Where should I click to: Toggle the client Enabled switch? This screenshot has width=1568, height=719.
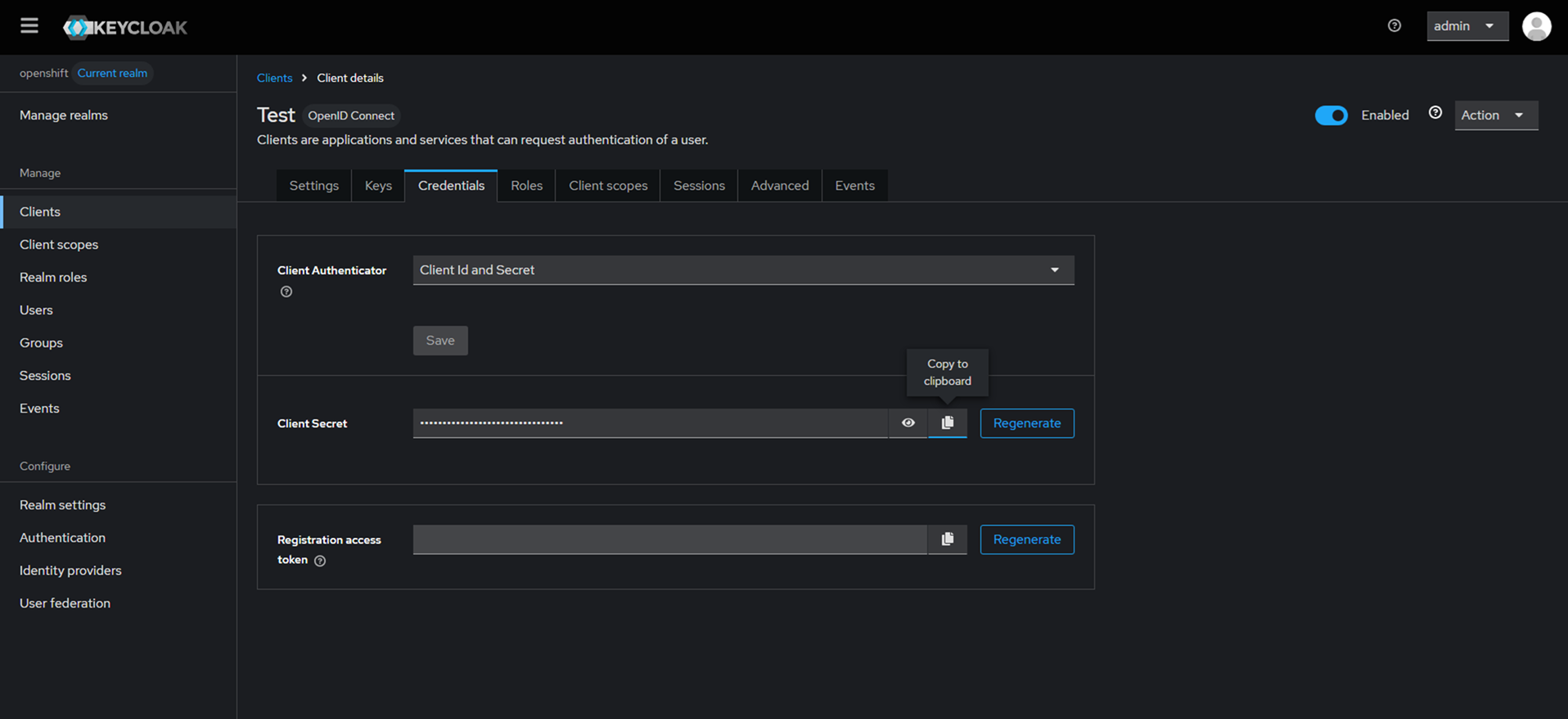[1331, 115]
